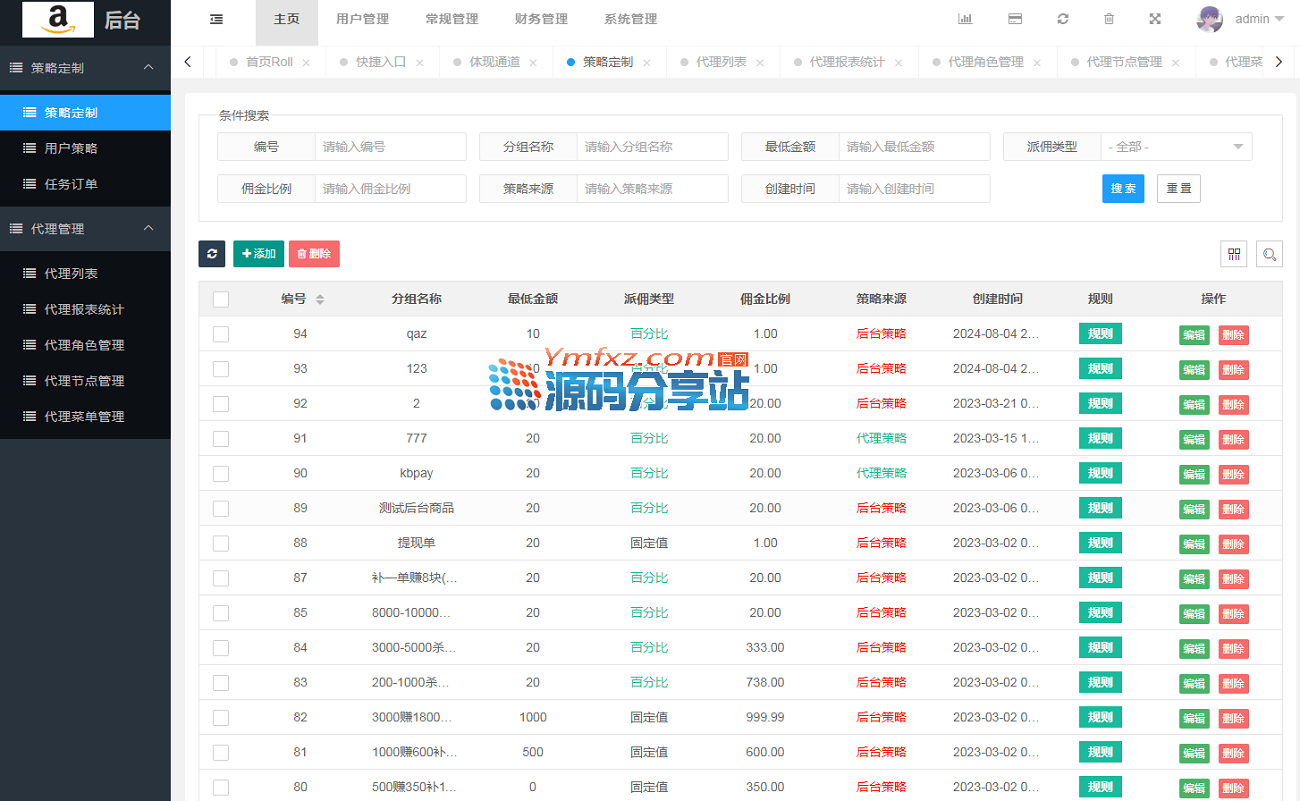This screenshot has width=1300, height=801.
Task: Tick the checkbox for row 88
Action: click(x=221, y=543)
